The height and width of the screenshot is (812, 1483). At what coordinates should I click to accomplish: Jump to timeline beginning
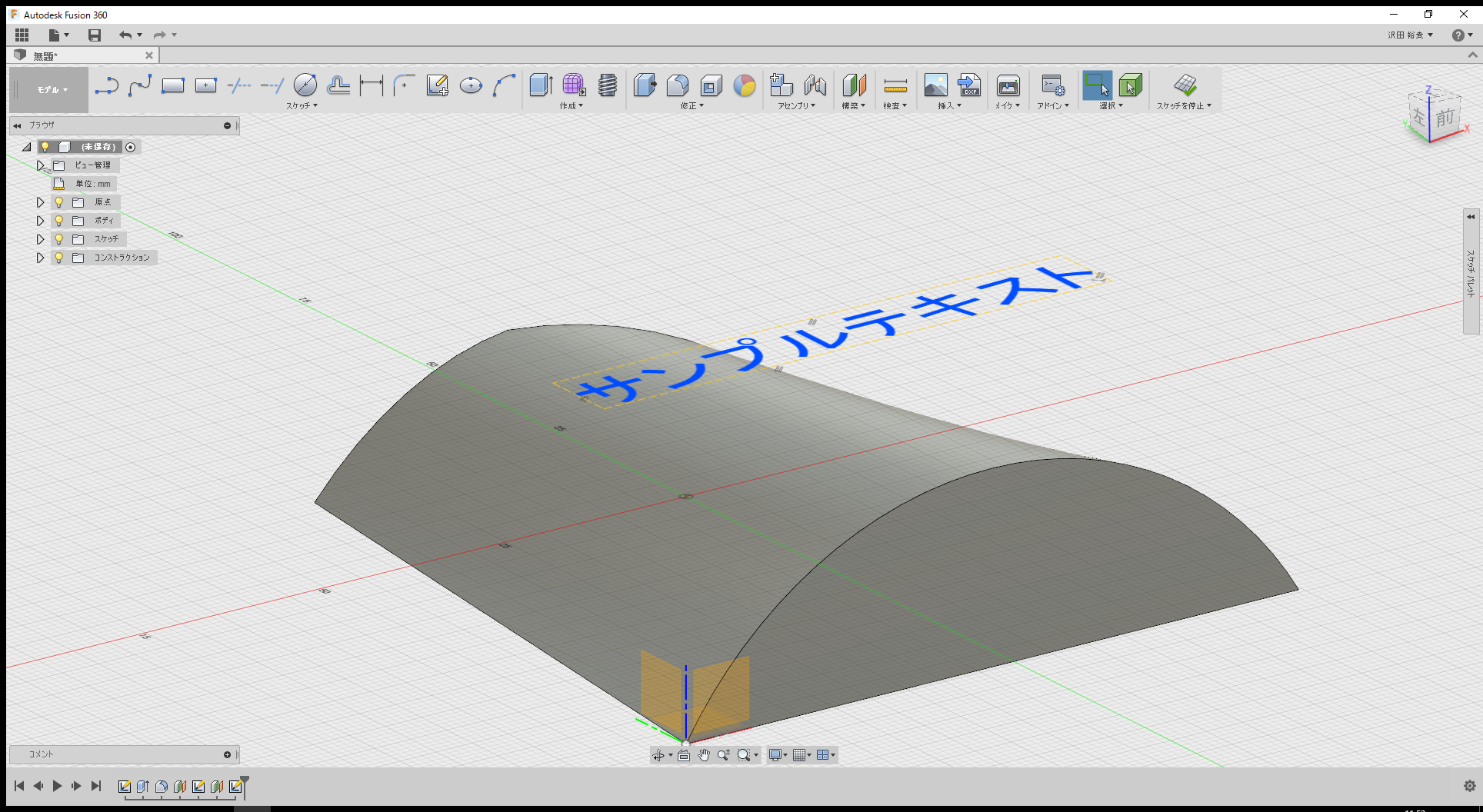19,786
